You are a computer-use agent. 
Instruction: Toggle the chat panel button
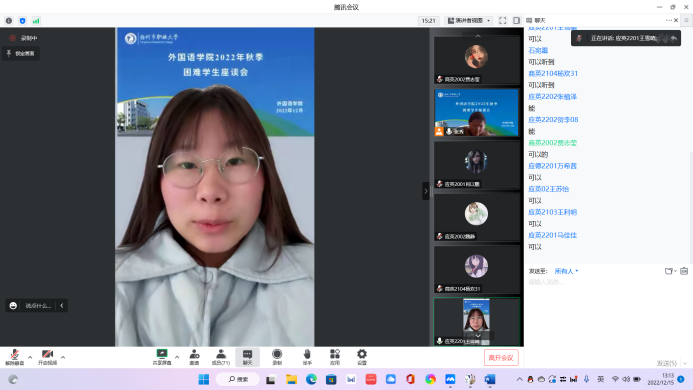click(248, 357)
